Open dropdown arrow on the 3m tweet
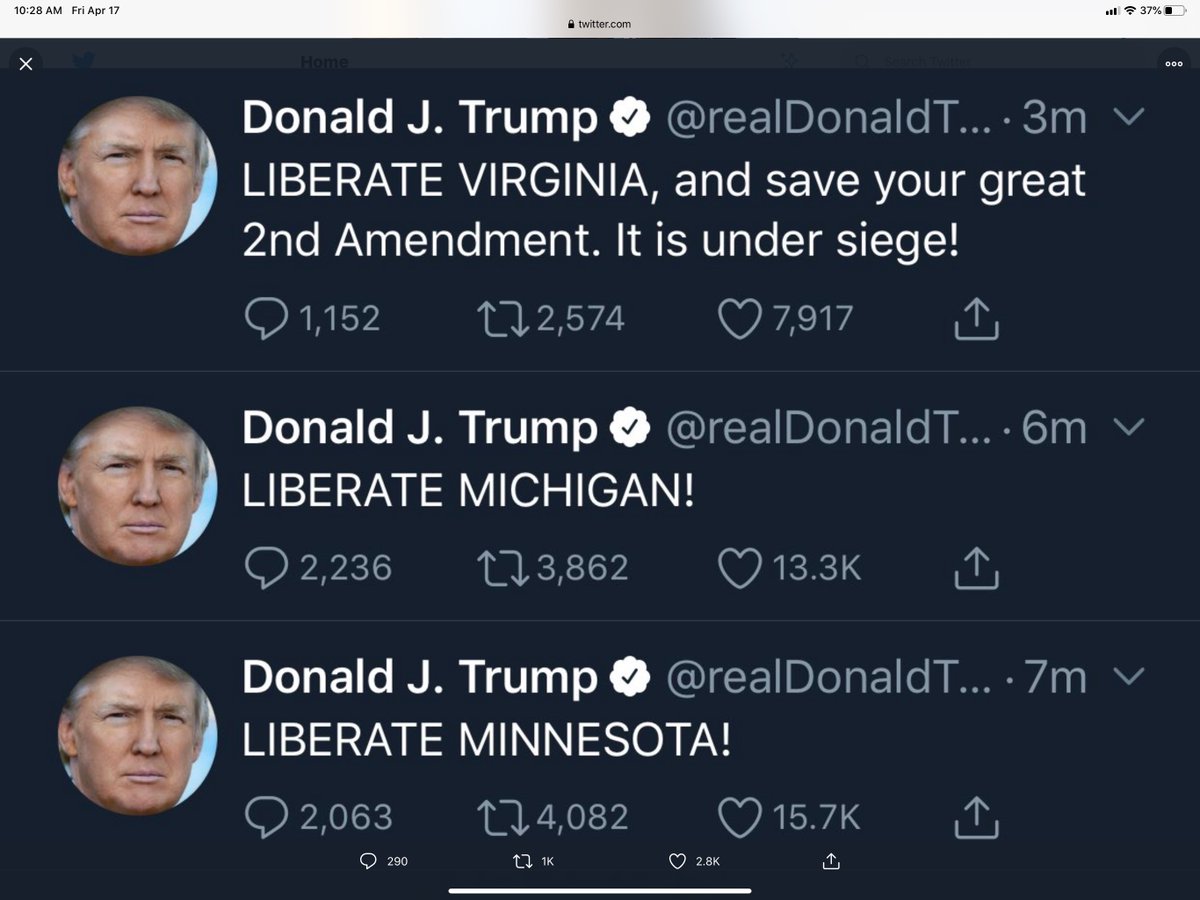 coord(1128,118)
